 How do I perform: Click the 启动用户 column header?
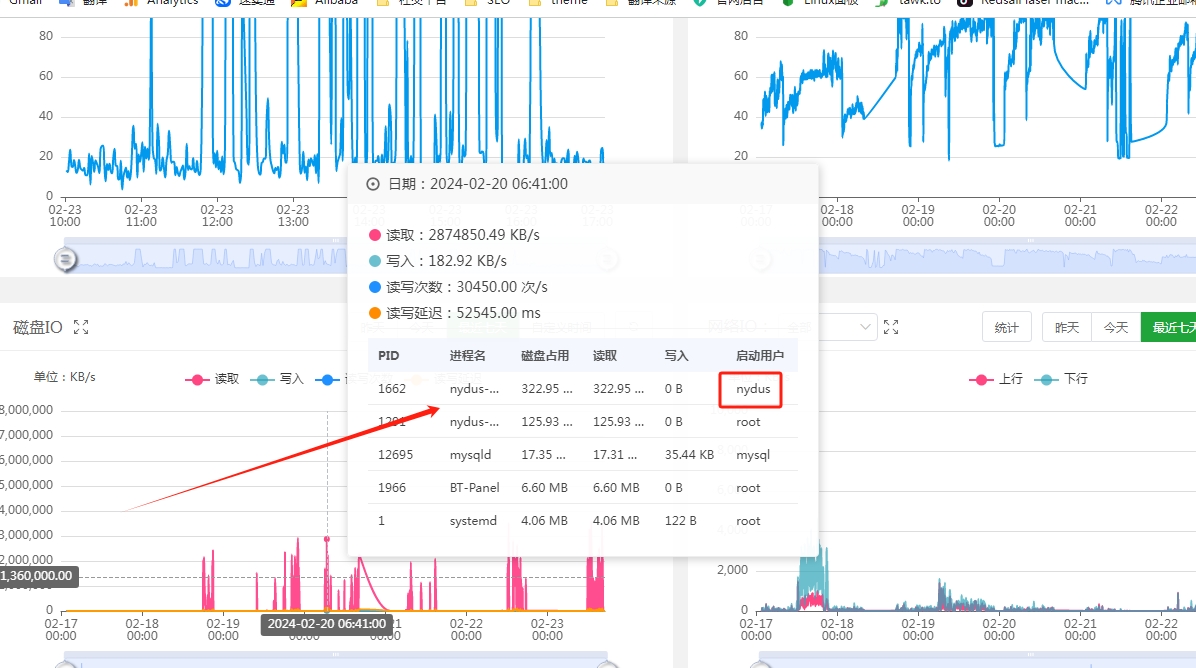(760, 355)
